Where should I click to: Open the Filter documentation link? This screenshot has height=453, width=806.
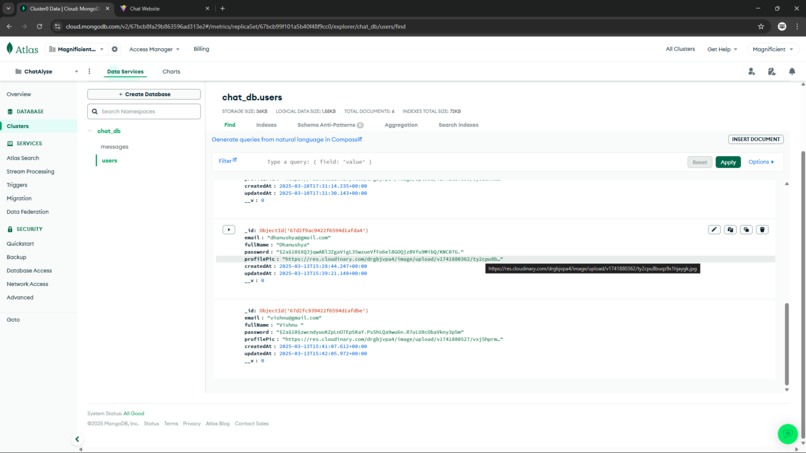click(x=227, y=161)
